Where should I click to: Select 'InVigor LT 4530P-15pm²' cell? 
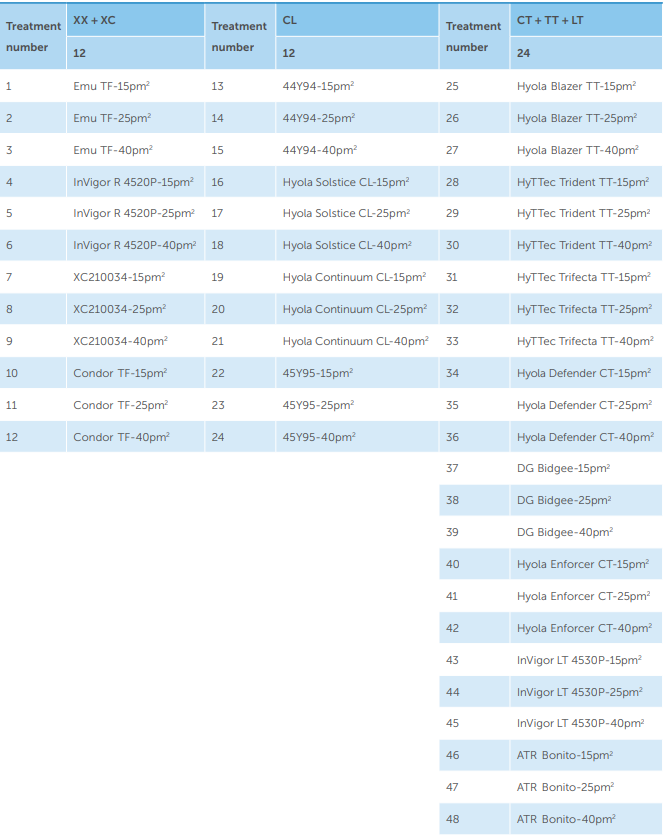tap(586, 660)
